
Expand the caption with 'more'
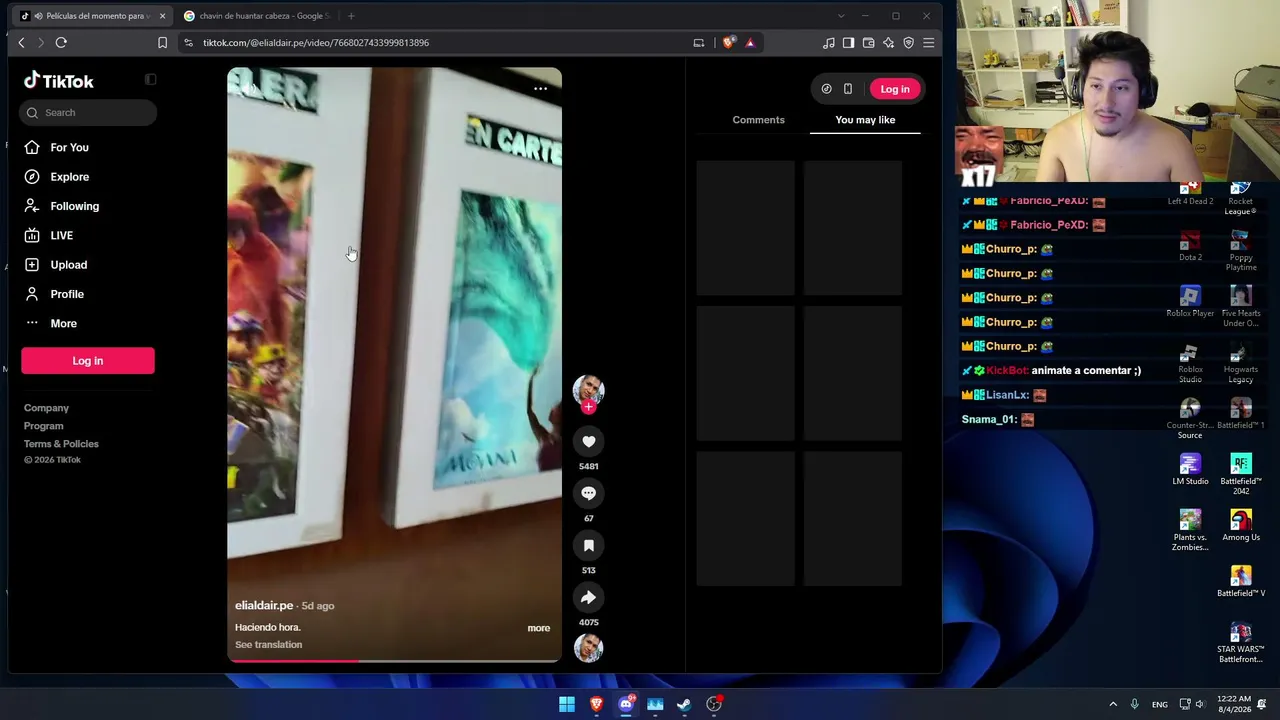pyautogui.click(x=538, y=628)
